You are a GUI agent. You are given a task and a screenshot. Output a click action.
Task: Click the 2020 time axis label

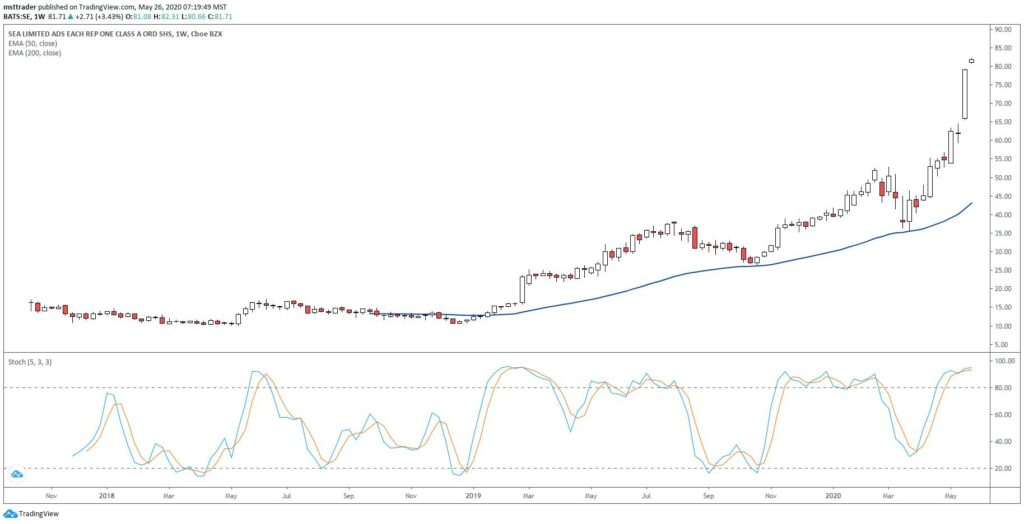[833, 495]
